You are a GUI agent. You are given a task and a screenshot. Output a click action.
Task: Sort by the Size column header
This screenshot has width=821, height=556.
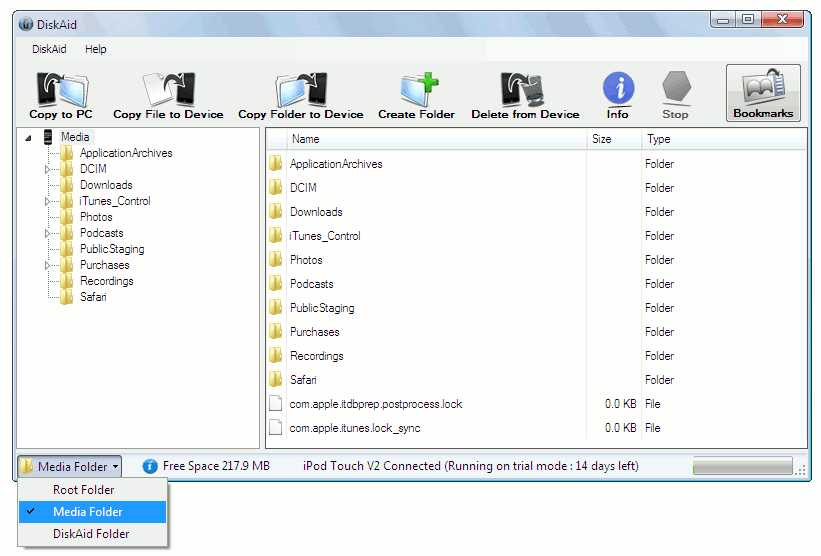click(614, 139)
